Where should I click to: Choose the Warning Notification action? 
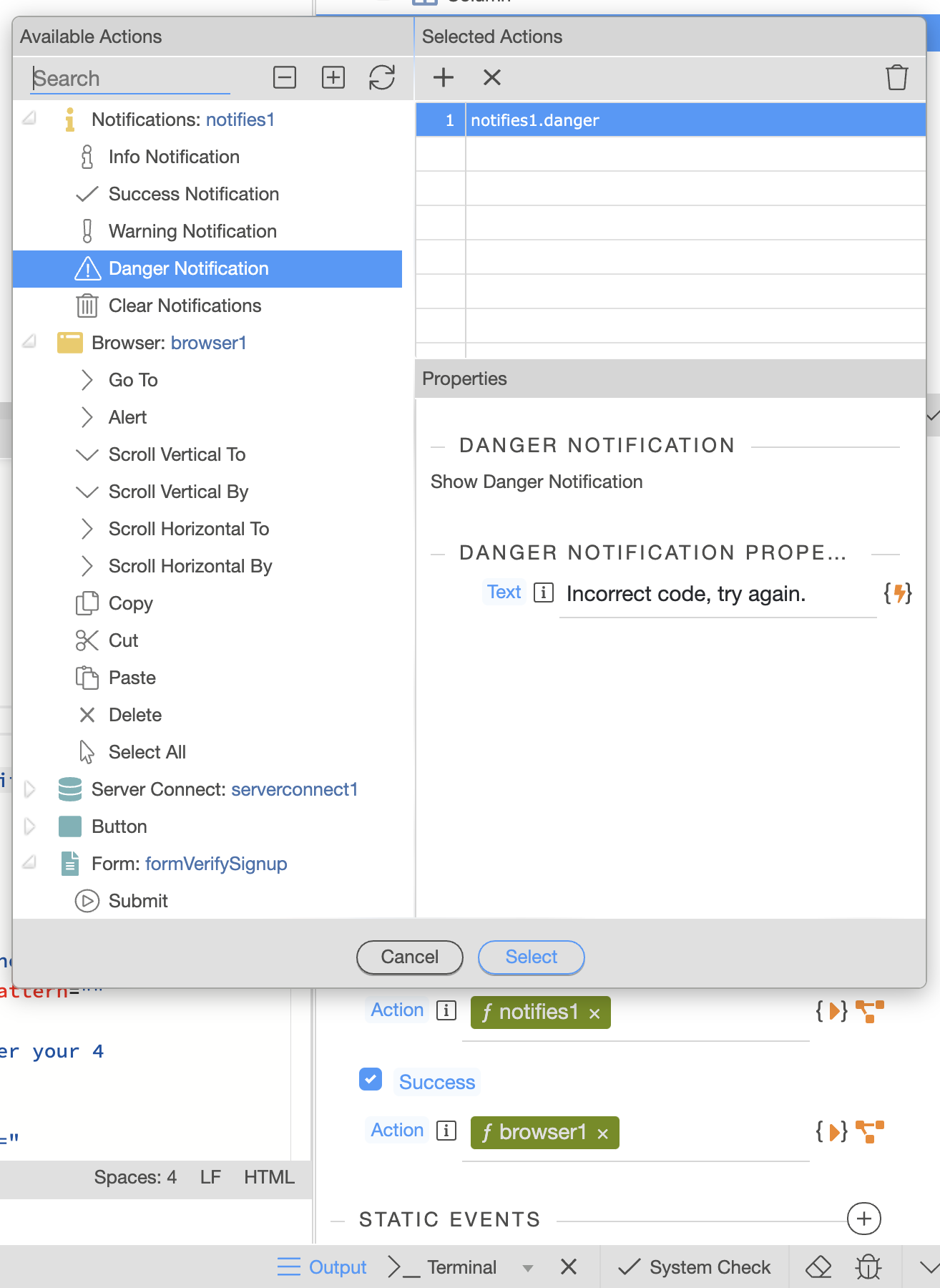192,231
